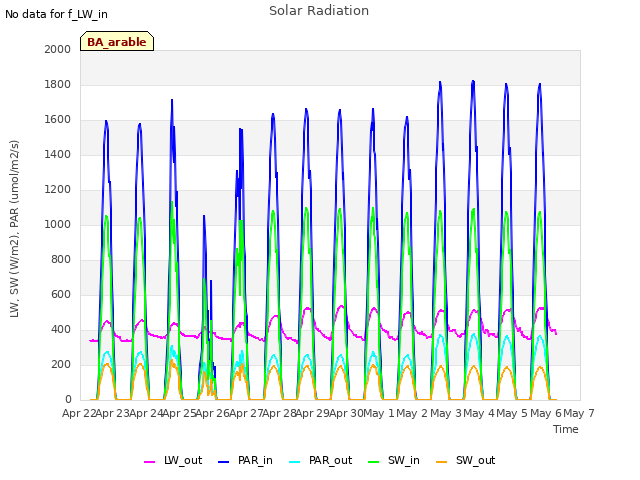The width and height of the screenshot is (640, 480).
Task: Click the Apr 25 x-axis label
Action: 179,413
